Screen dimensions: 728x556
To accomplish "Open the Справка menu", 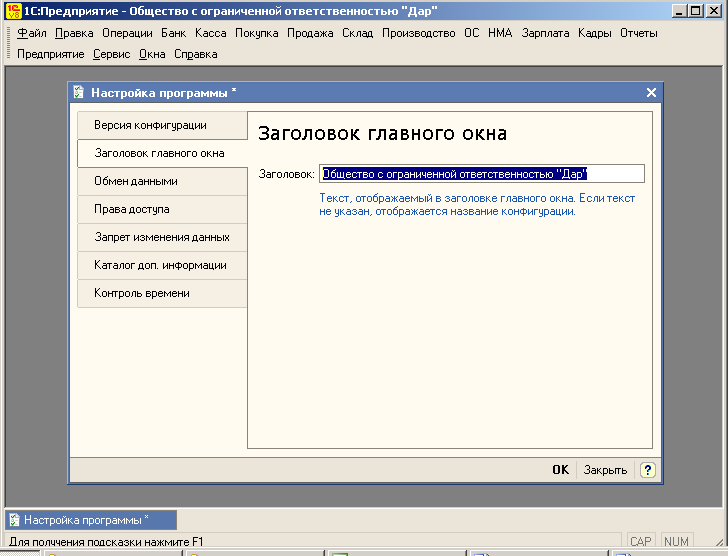I will pyautogui.click(x=195, y=54).
